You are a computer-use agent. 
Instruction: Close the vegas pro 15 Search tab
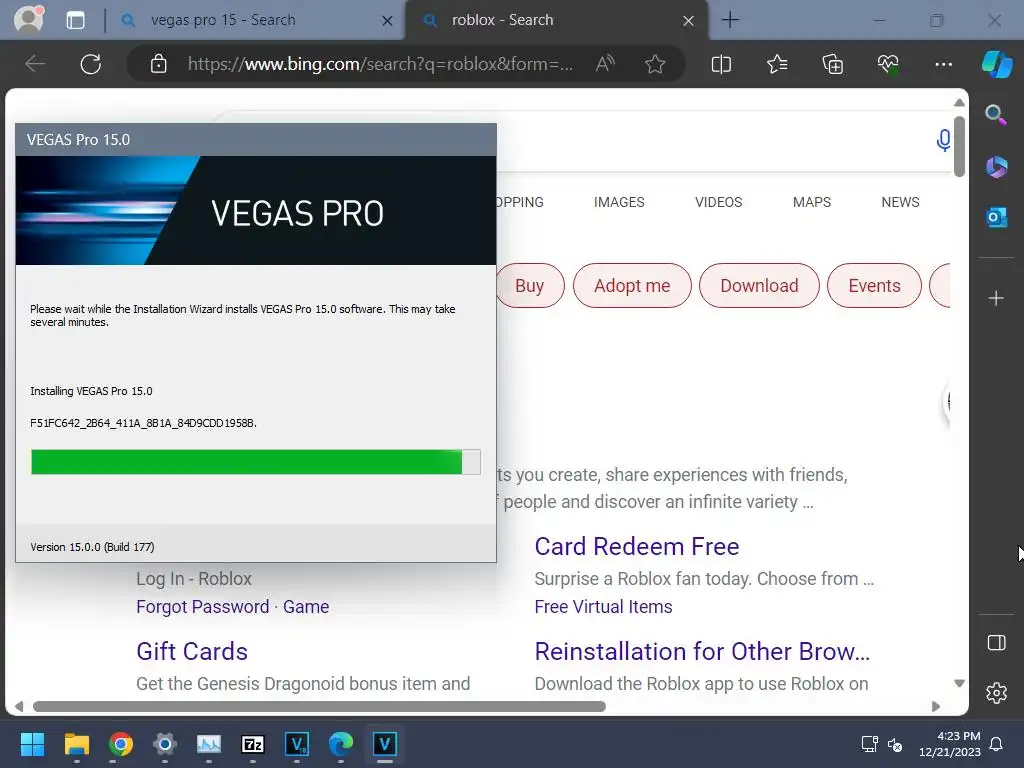coord(387,21)
